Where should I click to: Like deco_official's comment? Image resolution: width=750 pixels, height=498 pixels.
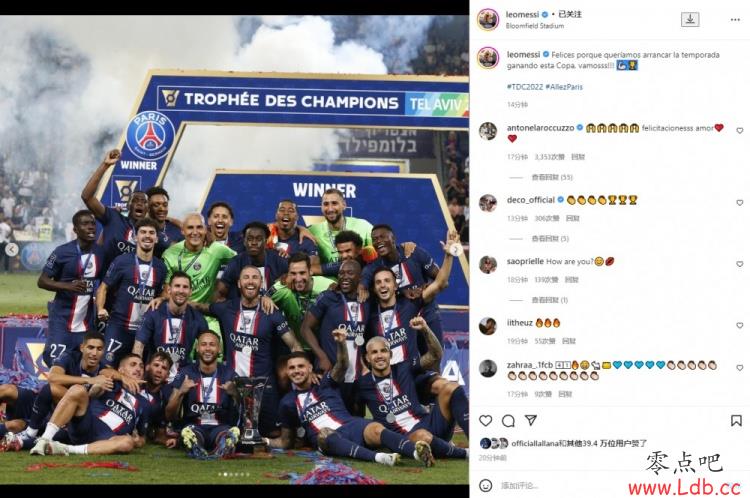tap(739, 203)
